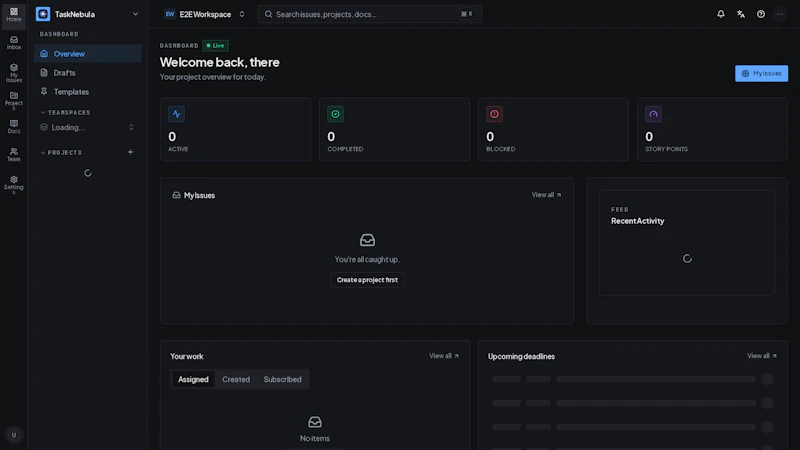Click the Drafts file icon

click(44, 72)
